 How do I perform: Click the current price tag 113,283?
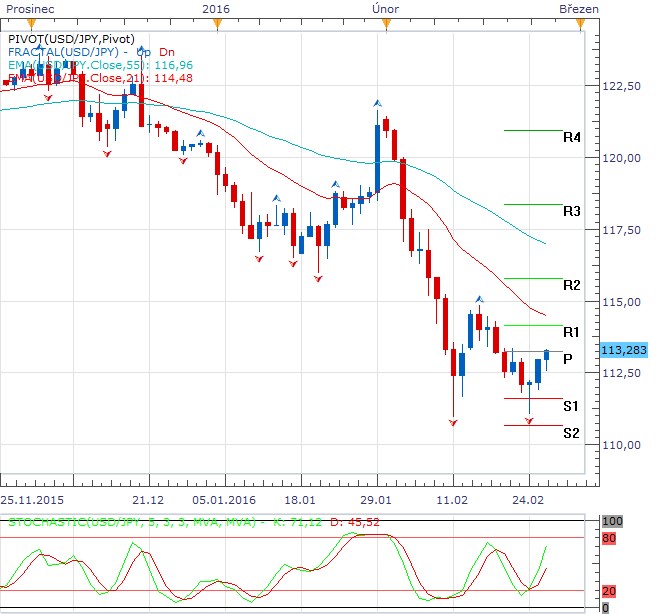point(624,350)
